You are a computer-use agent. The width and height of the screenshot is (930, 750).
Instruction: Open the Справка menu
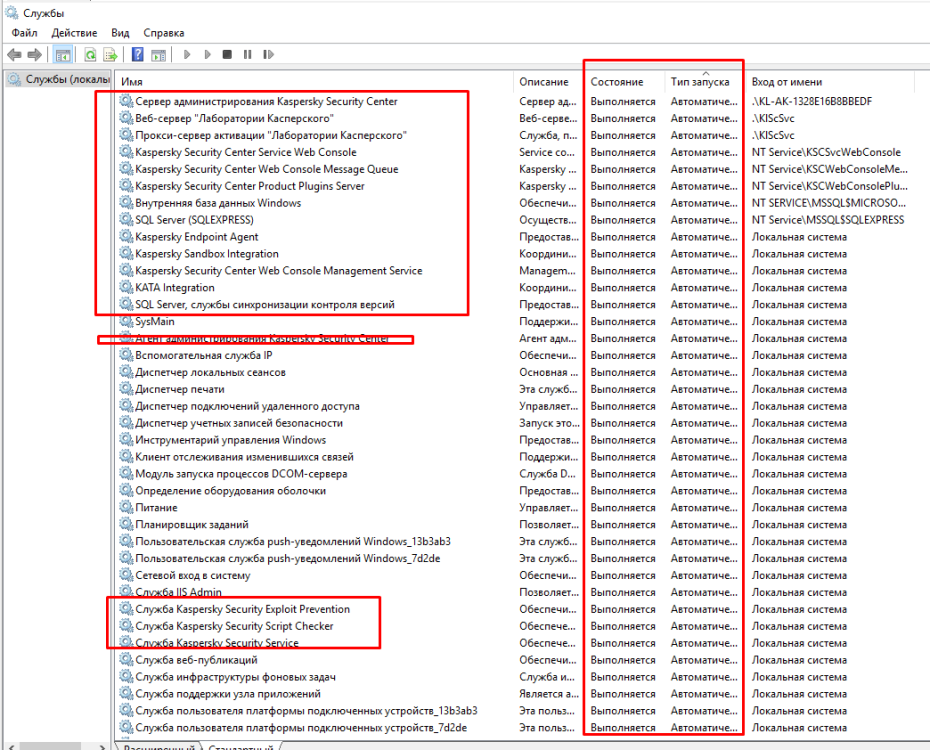click(163, 33)
